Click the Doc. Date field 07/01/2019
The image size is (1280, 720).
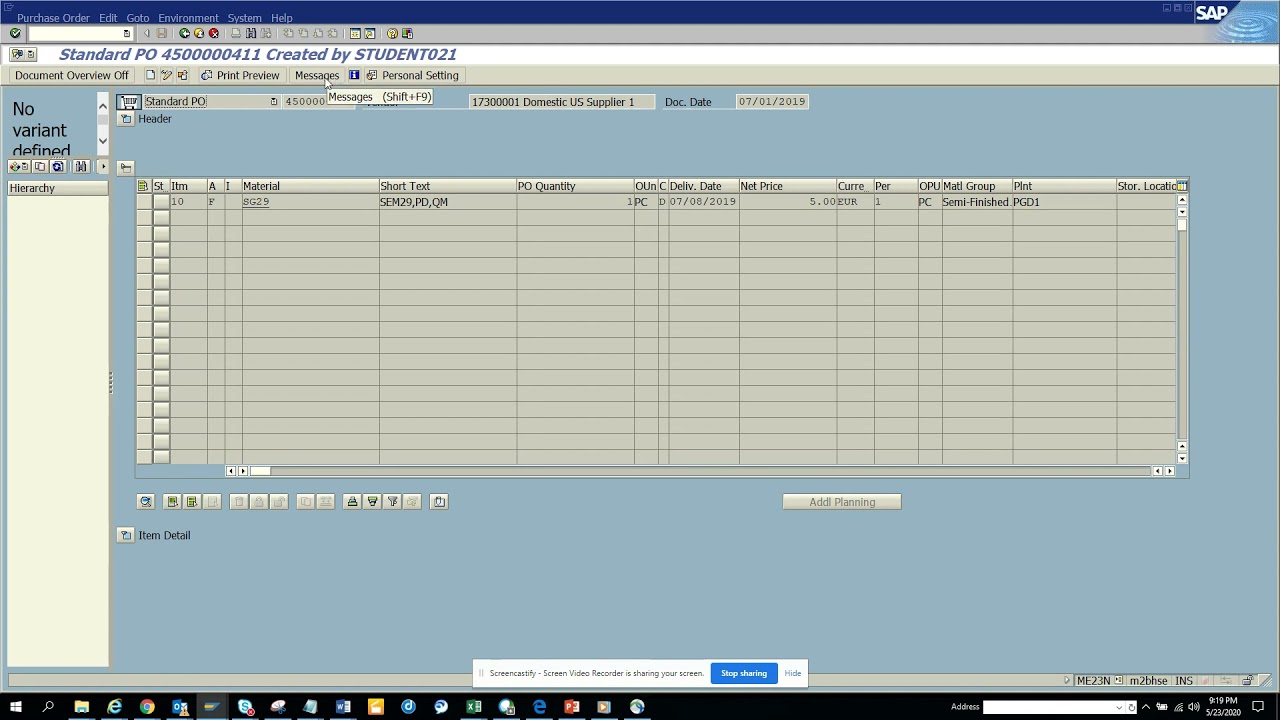point(771,102)
